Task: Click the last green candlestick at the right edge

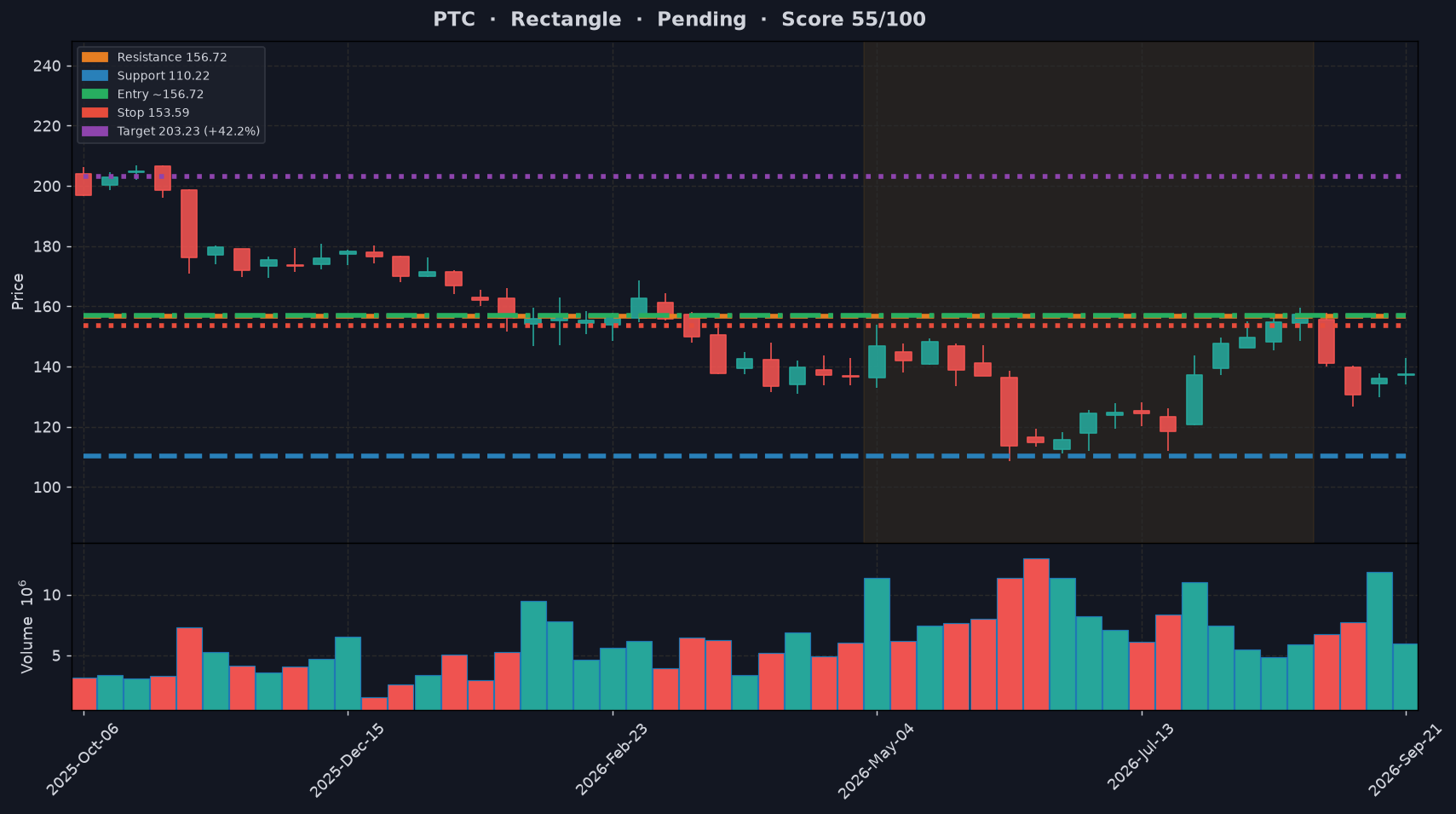Action: [1406, 374]
